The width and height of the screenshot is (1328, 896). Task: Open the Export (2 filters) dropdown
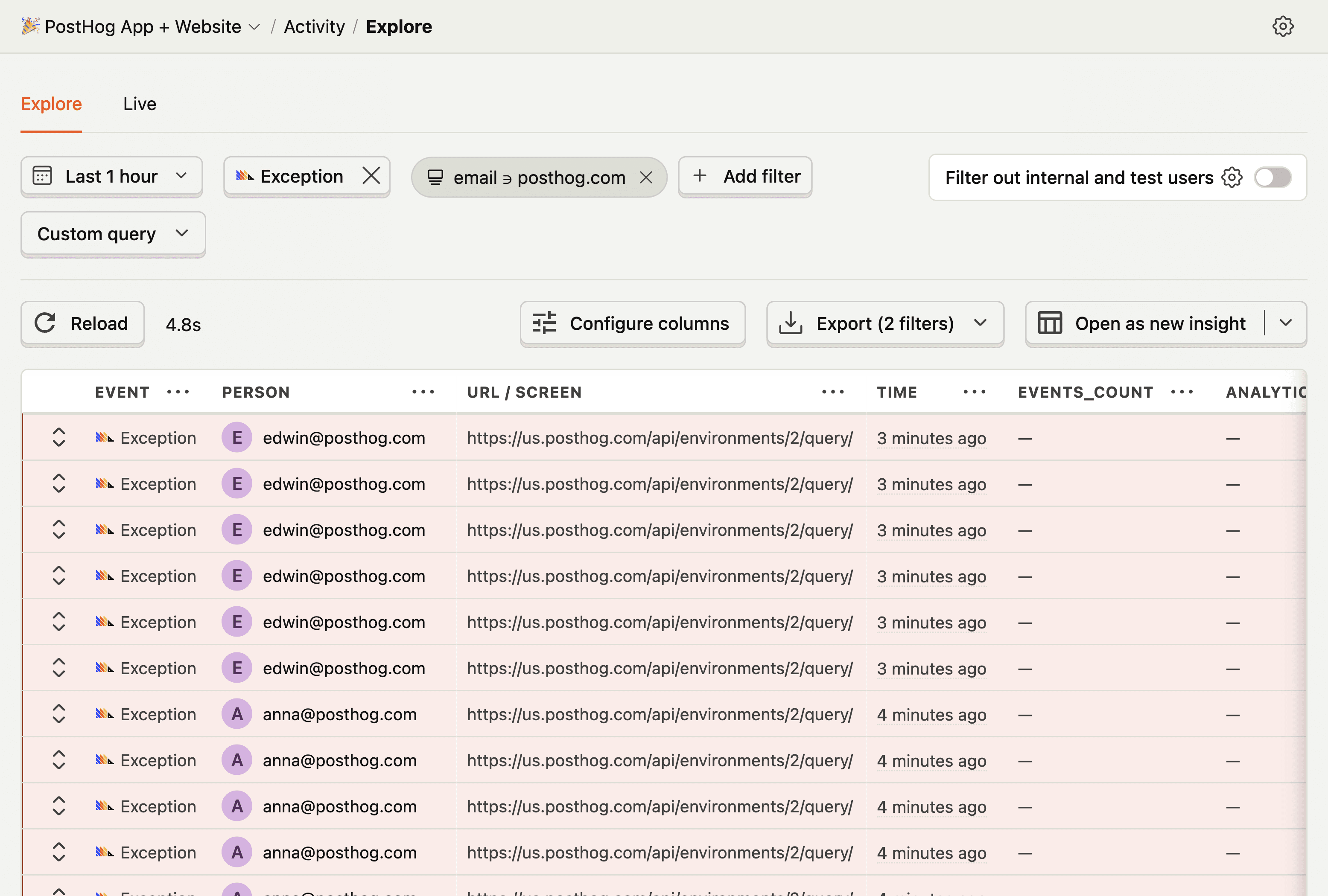coord(884,323)
